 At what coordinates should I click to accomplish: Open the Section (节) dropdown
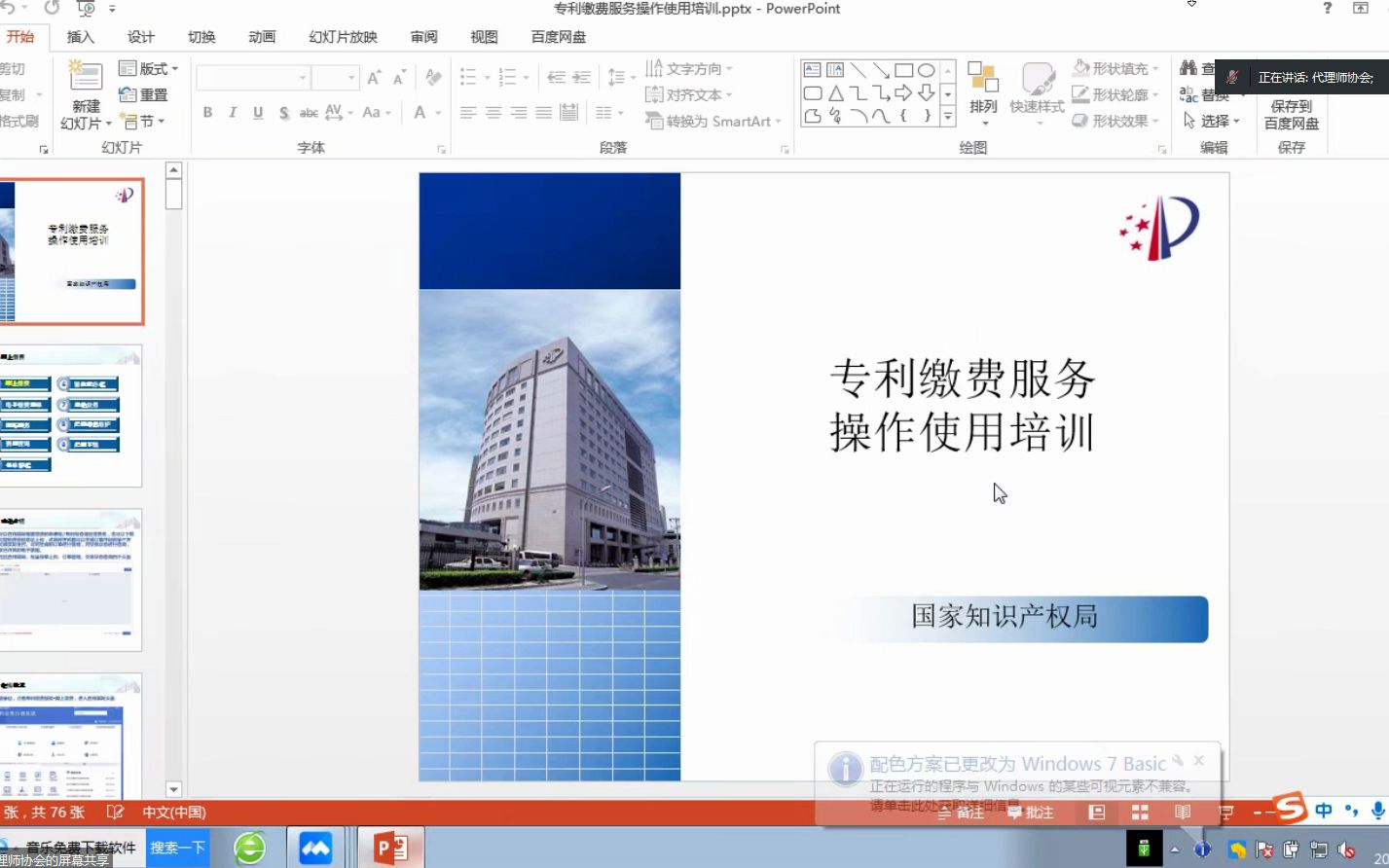pyautogui.click(x=142, y=122)
